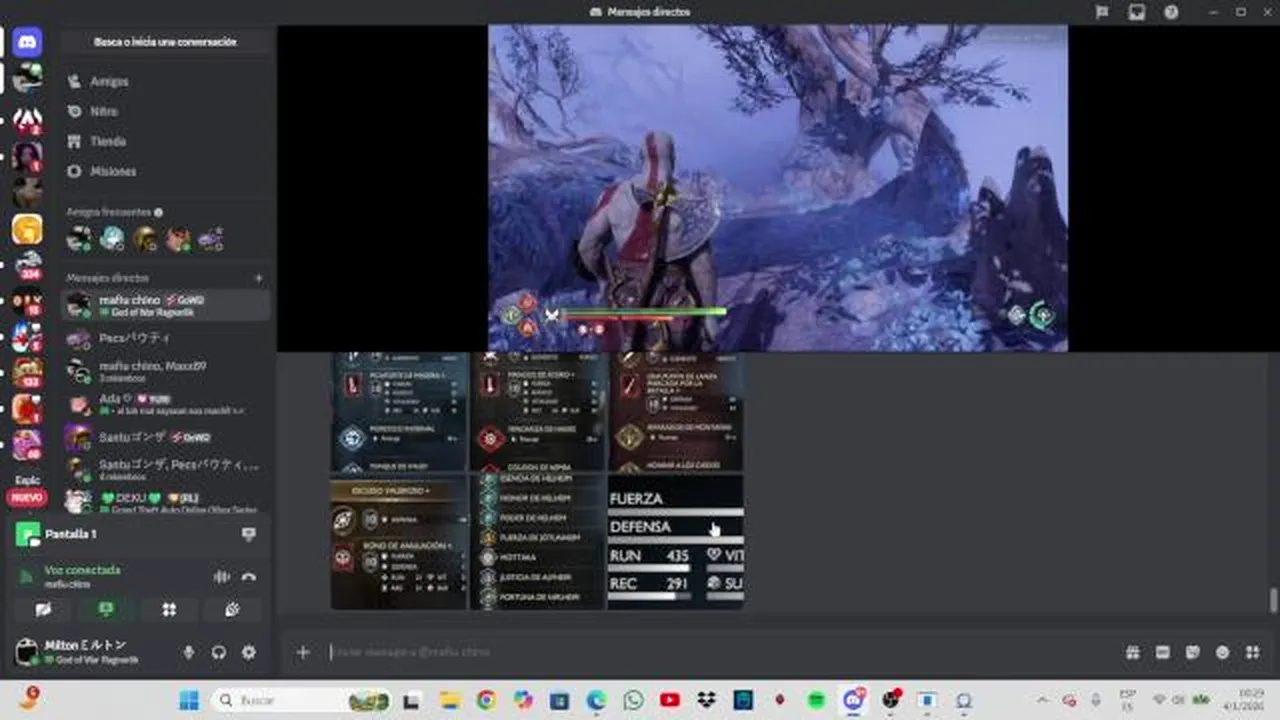1280x720 pixels.
Task: Click the God of War stream video
Action: point(778,188)
